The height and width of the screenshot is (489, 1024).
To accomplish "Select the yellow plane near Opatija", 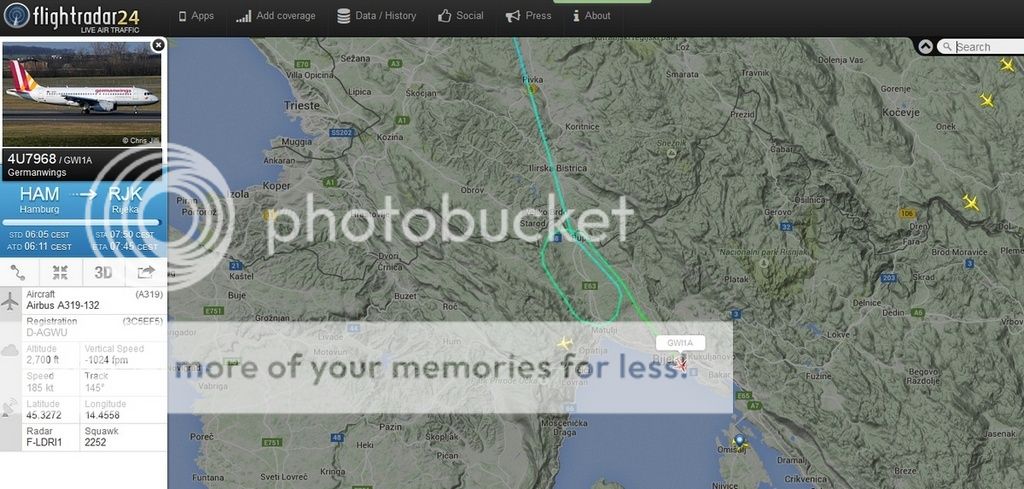I will 565,343.
